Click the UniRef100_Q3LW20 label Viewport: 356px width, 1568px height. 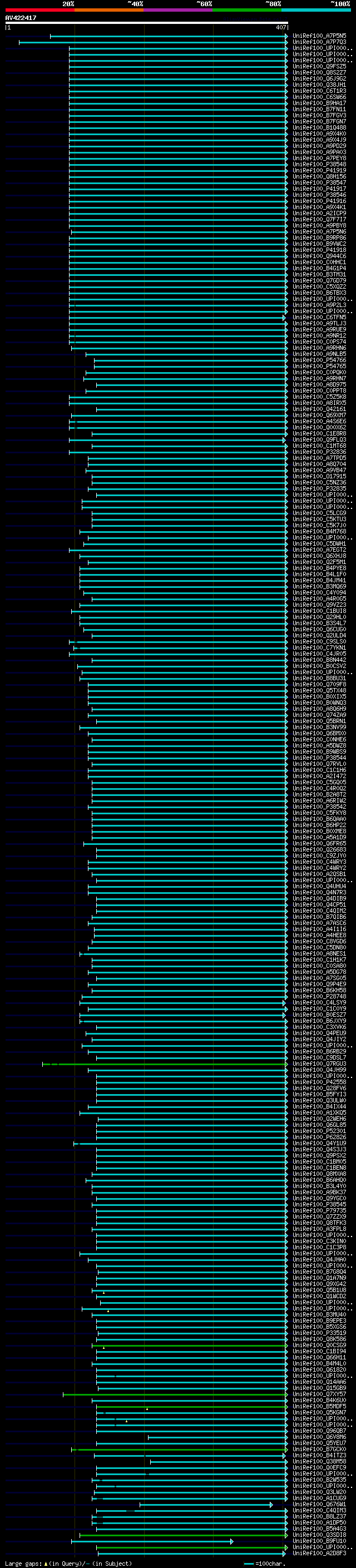(x=319, y=1491)
